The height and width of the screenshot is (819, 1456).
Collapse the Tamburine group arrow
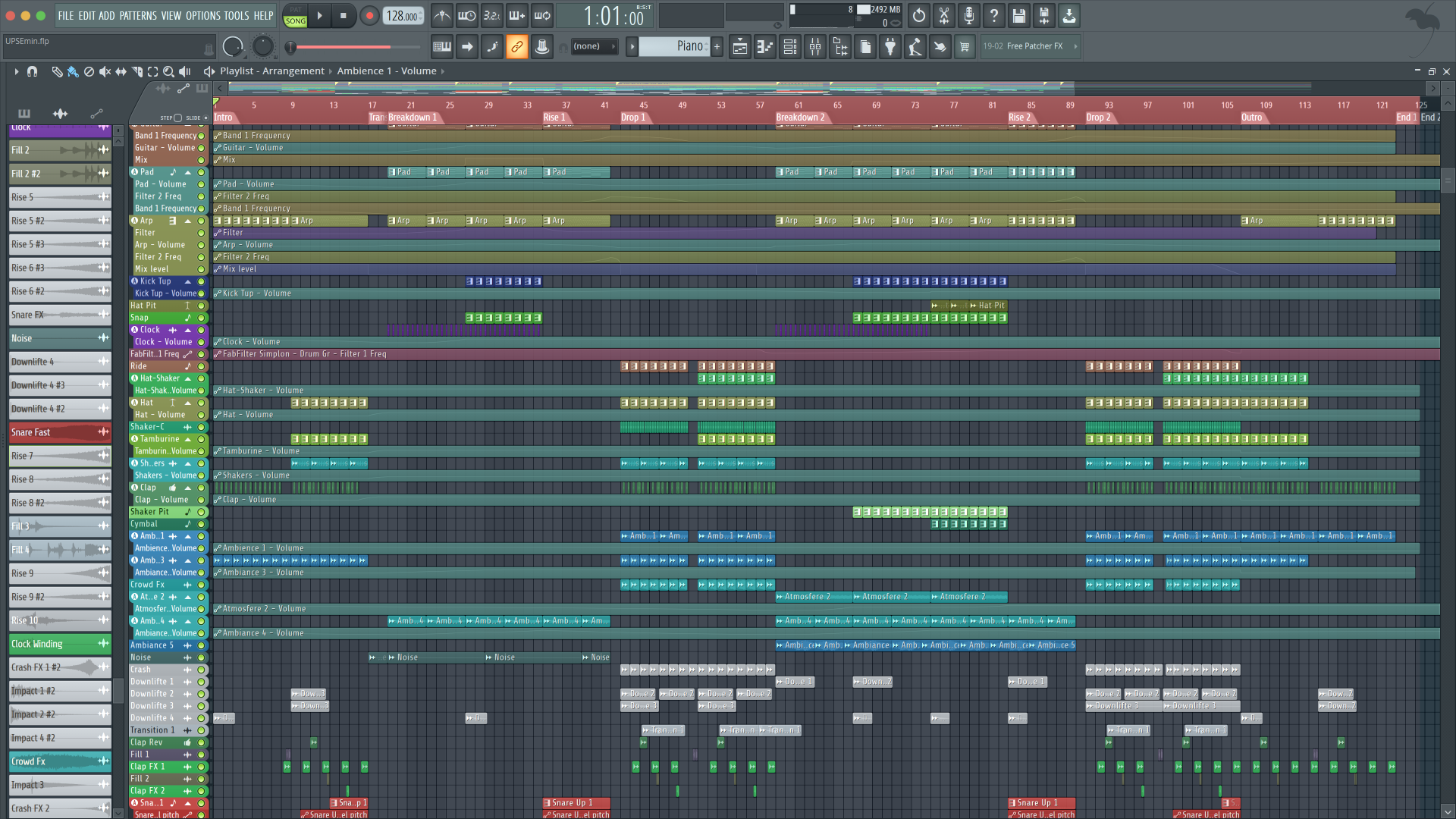pyautogui.click(x=188, y=439)
